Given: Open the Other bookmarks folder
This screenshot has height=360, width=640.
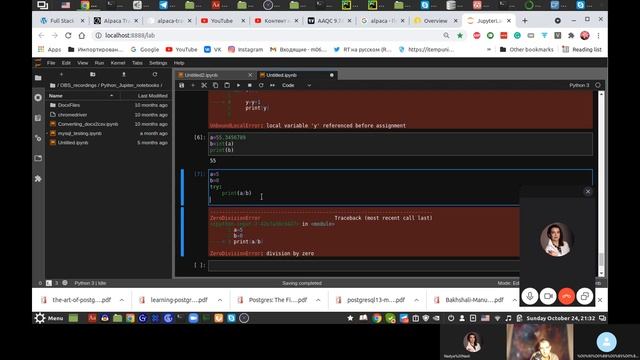Looking at the screenshot, I should (x=527, y=49).
